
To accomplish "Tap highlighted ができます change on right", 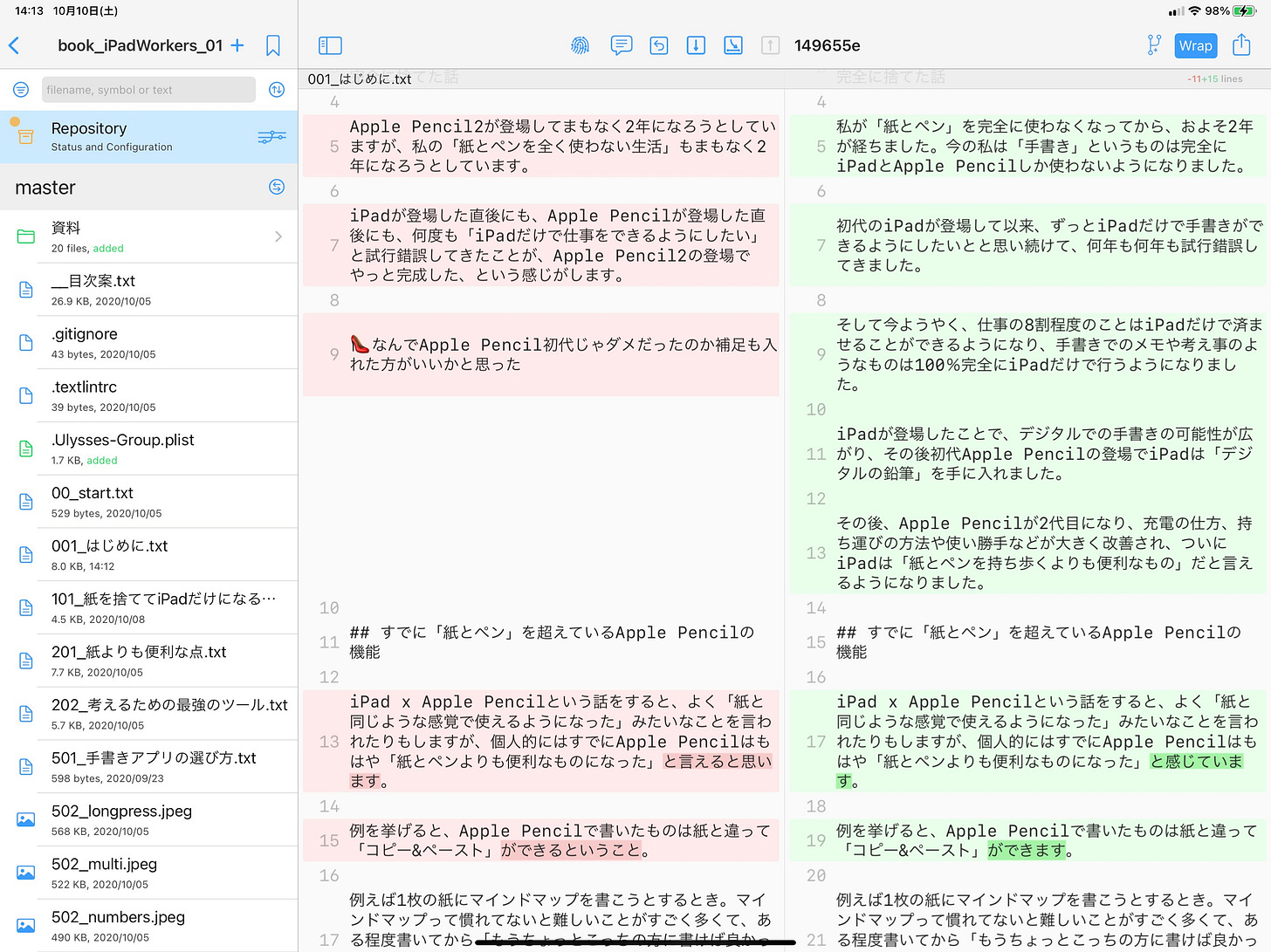I will (1027, 850).
